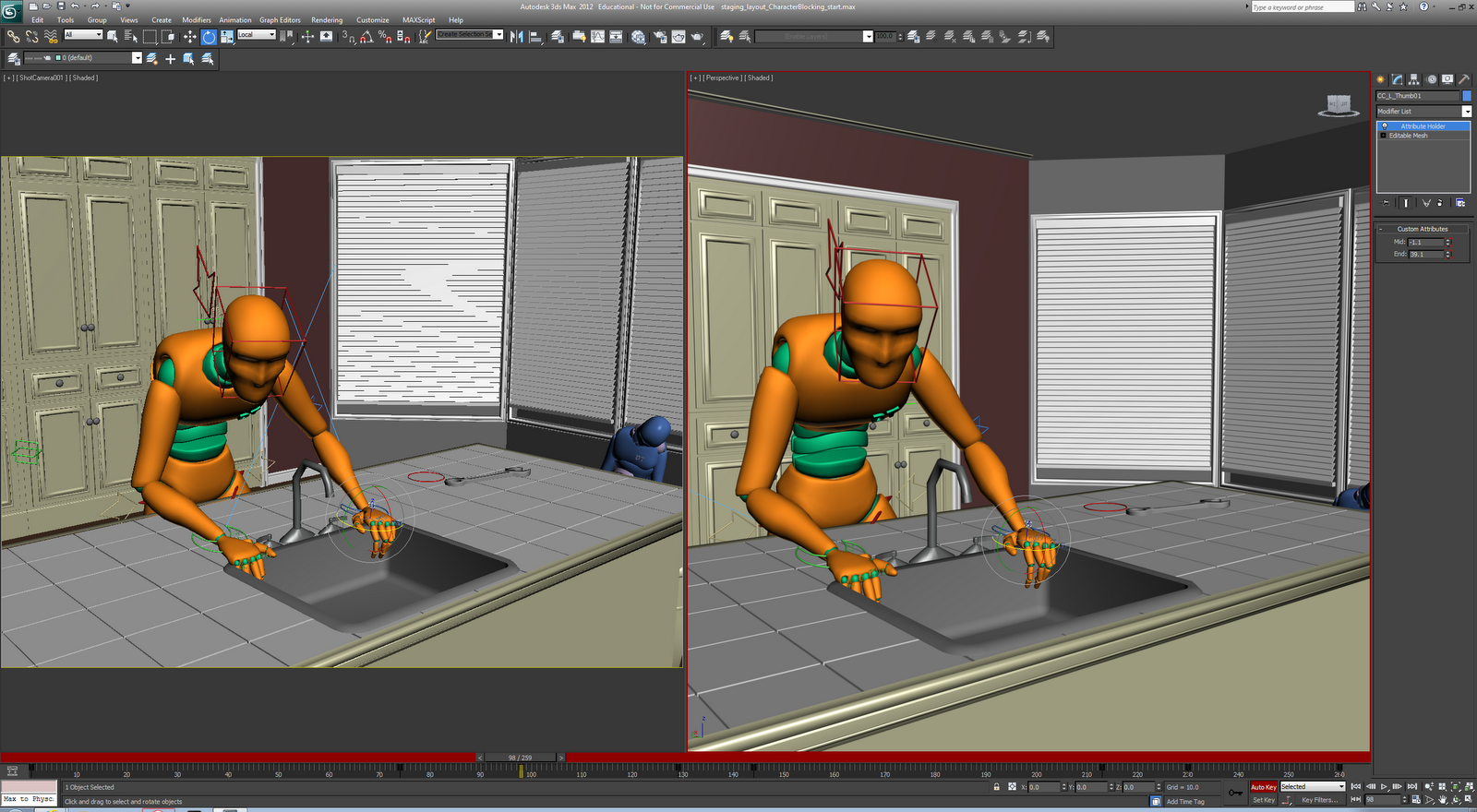Click the time slider 98 / 259 handle
This screenshot has height=812, width=1477.
coord(520,758)
